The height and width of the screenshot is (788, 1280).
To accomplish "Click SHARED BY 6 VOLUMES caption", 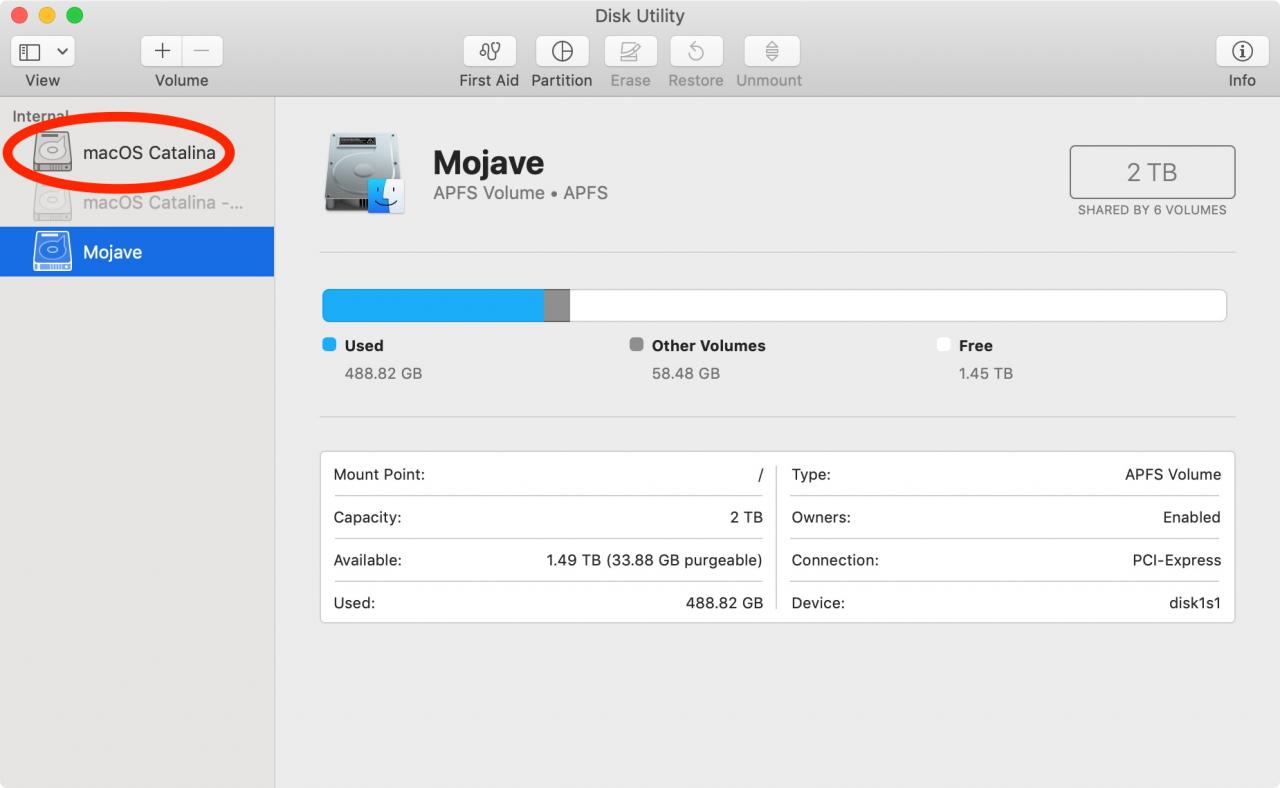I will (x=1152, y=210).
